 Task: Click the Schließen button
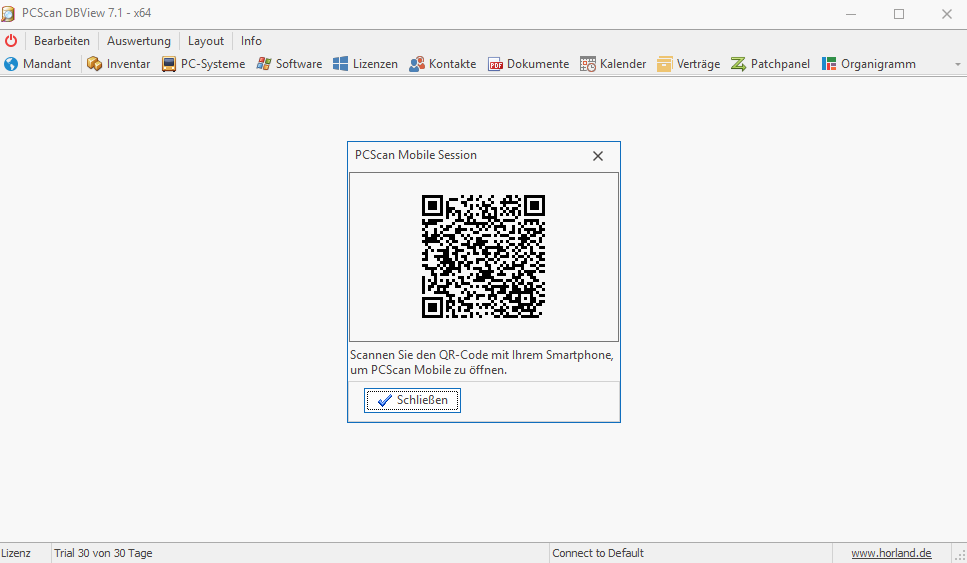coord(412,400)
